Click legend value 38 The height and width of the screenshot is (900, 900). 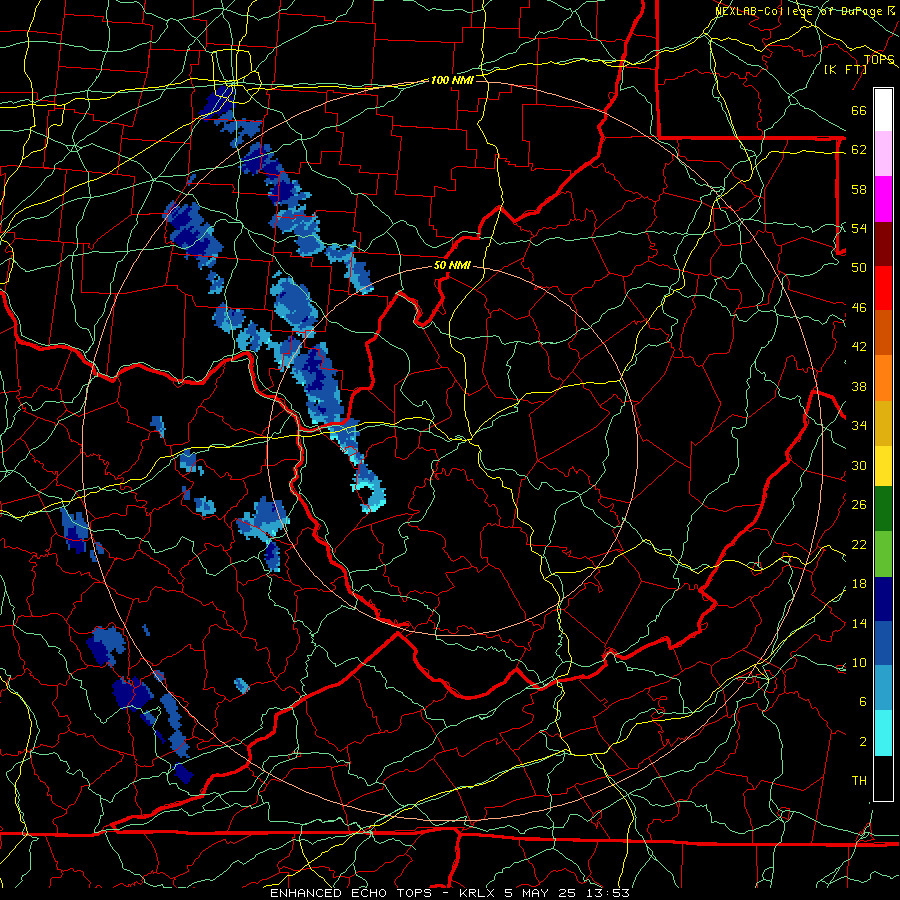point(859,386)
